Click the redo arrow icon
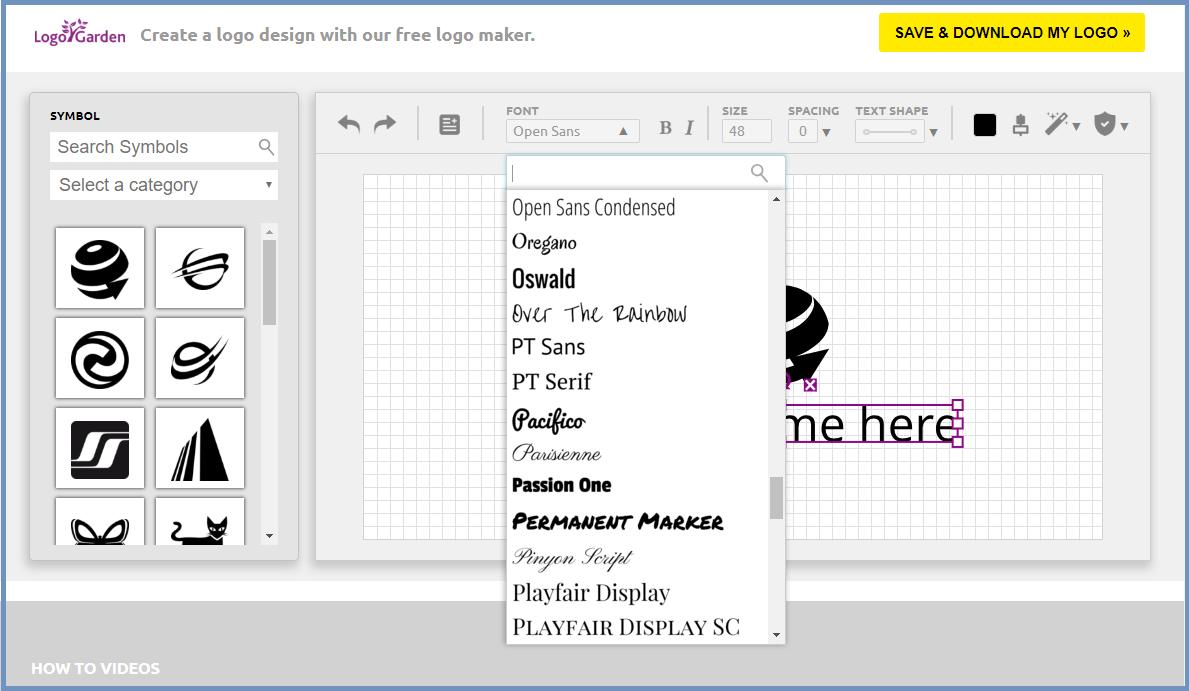 point(385,124)
